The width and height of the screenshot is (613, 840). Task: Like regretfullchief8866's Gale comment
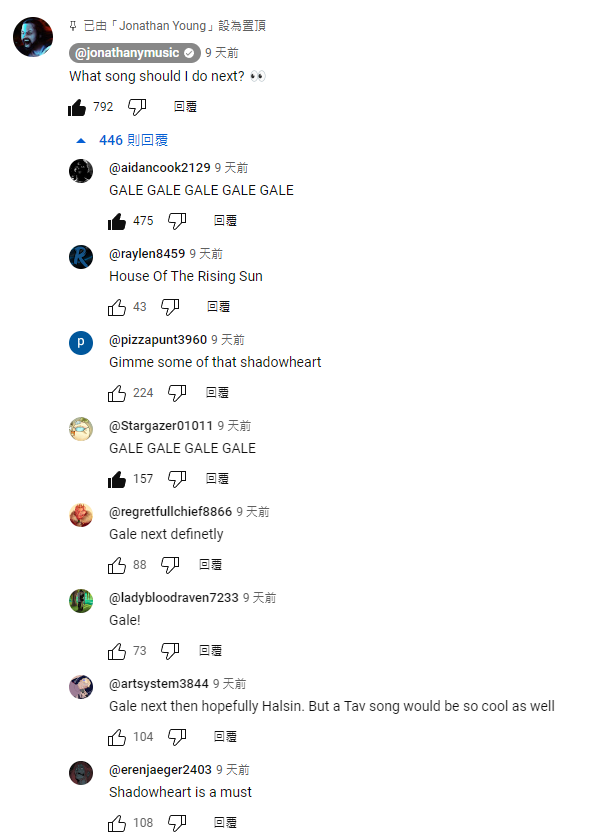tap(117, 565)
